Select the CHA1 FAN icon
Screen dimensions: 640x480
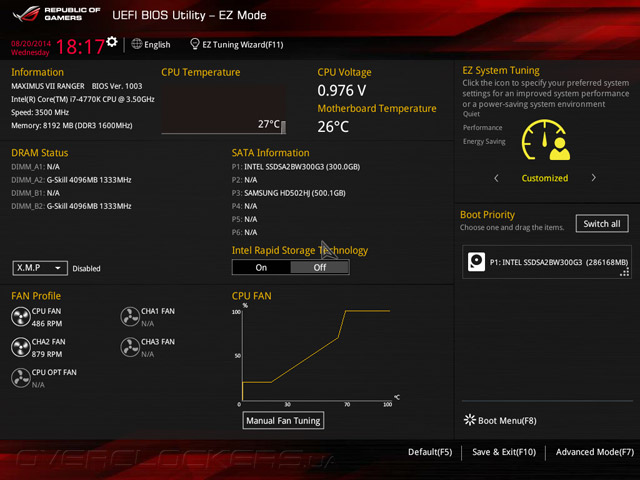[130, 317]
